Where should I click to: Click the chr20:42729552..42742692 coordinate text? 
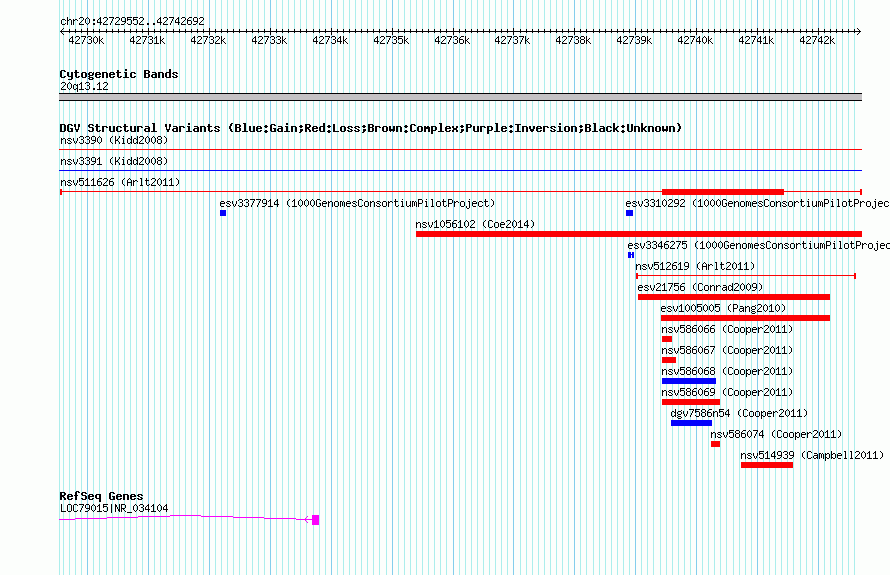tap(132, 22)
